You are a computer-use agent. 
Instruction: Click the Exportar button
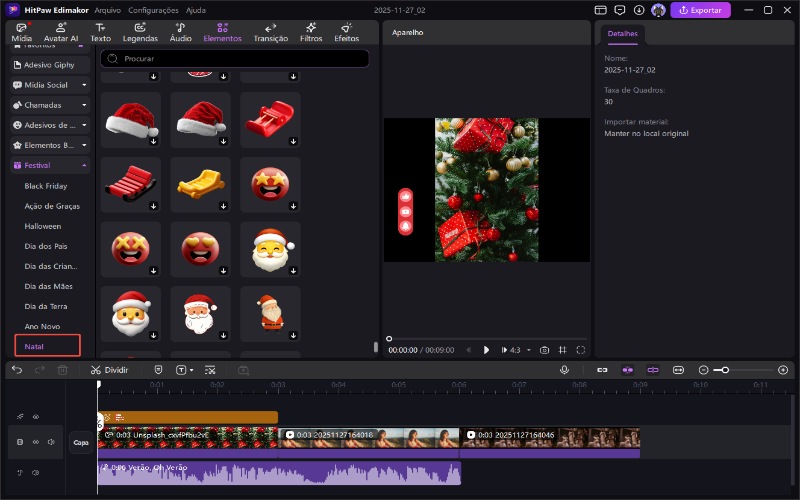click(700, 10)
